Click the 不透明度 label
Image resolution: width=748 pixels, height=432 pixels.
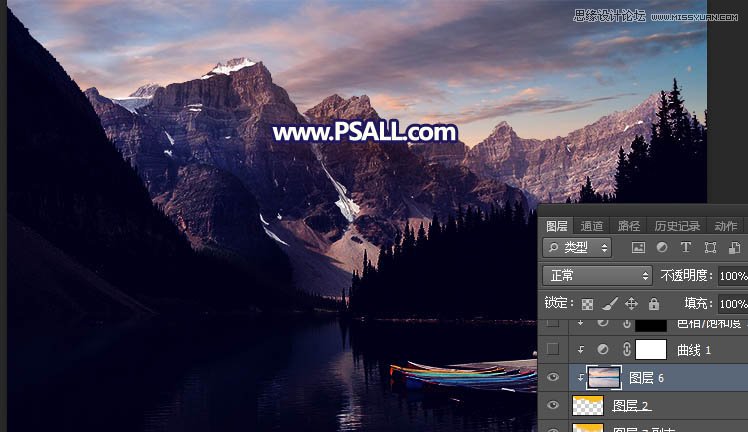pos(686,276)
